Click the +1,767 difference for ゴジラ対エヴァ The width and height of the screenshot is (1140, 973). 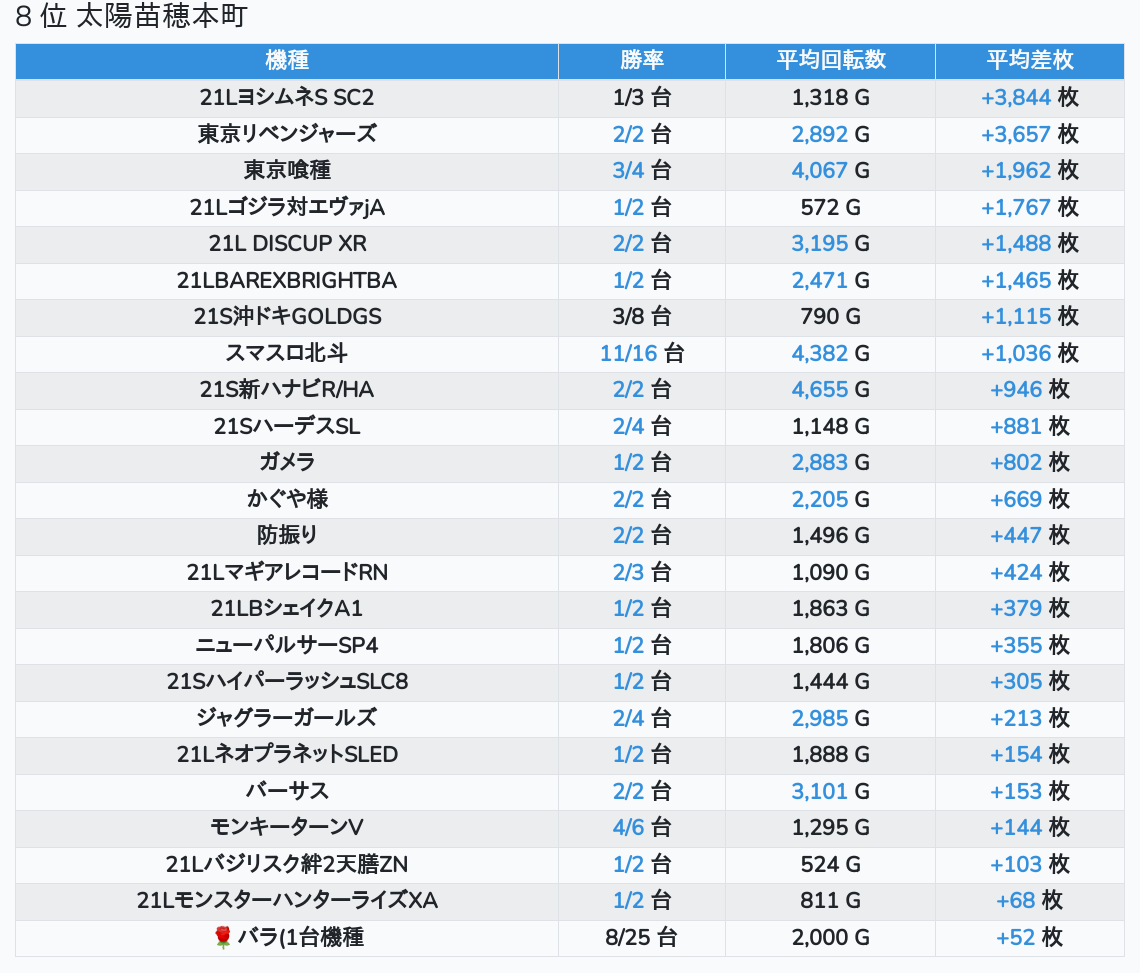point(1015,207)
